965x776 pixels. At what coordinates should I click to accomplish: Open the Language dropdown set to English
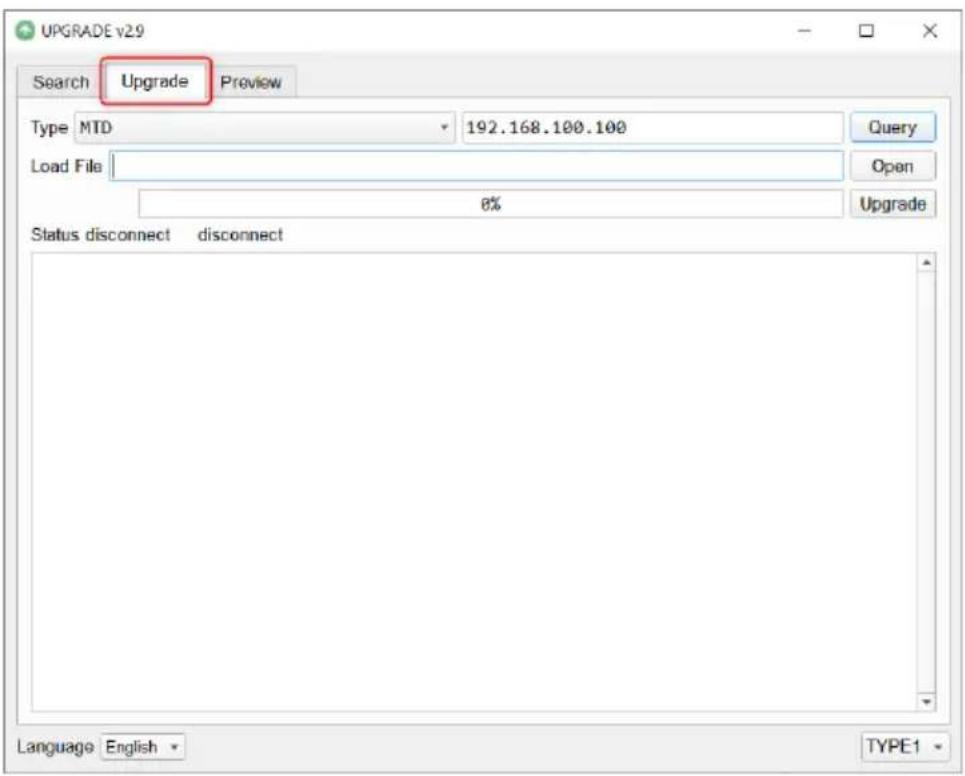click(x=143, y=746)
